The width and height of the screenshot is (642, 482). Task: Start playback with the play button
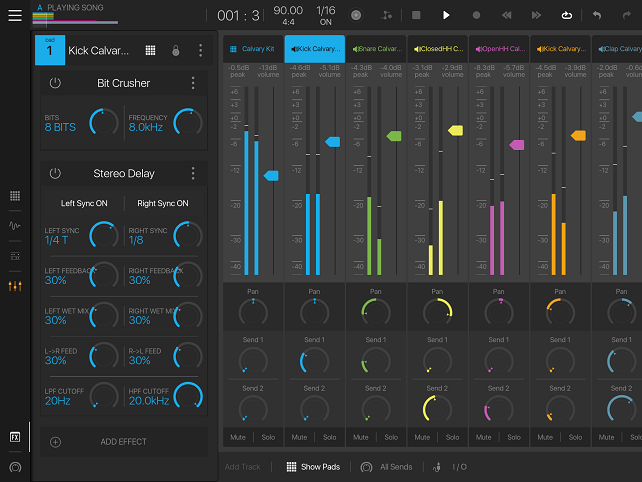[446, 15]
